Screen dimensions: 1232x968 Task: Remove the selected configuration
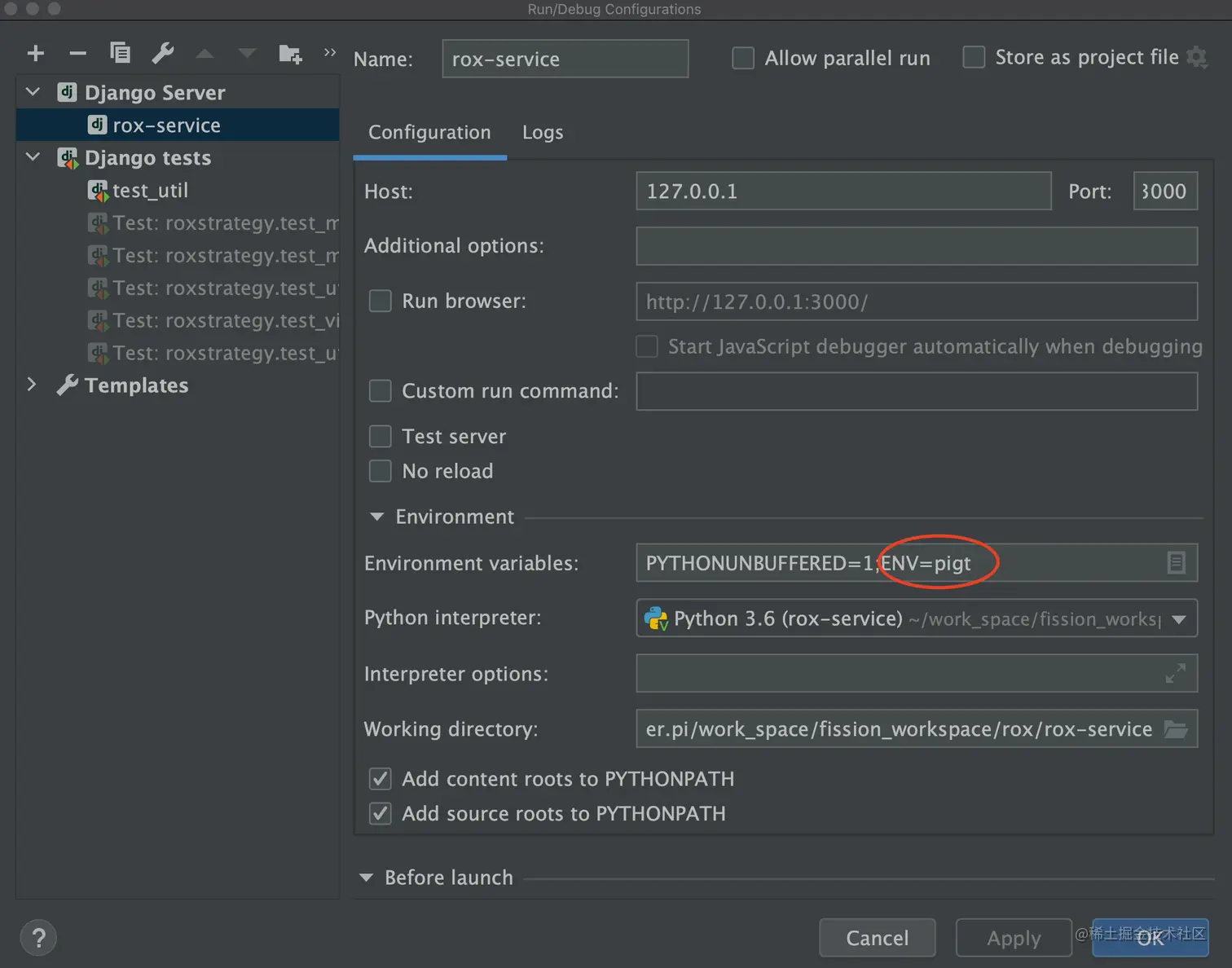(78, 54)
